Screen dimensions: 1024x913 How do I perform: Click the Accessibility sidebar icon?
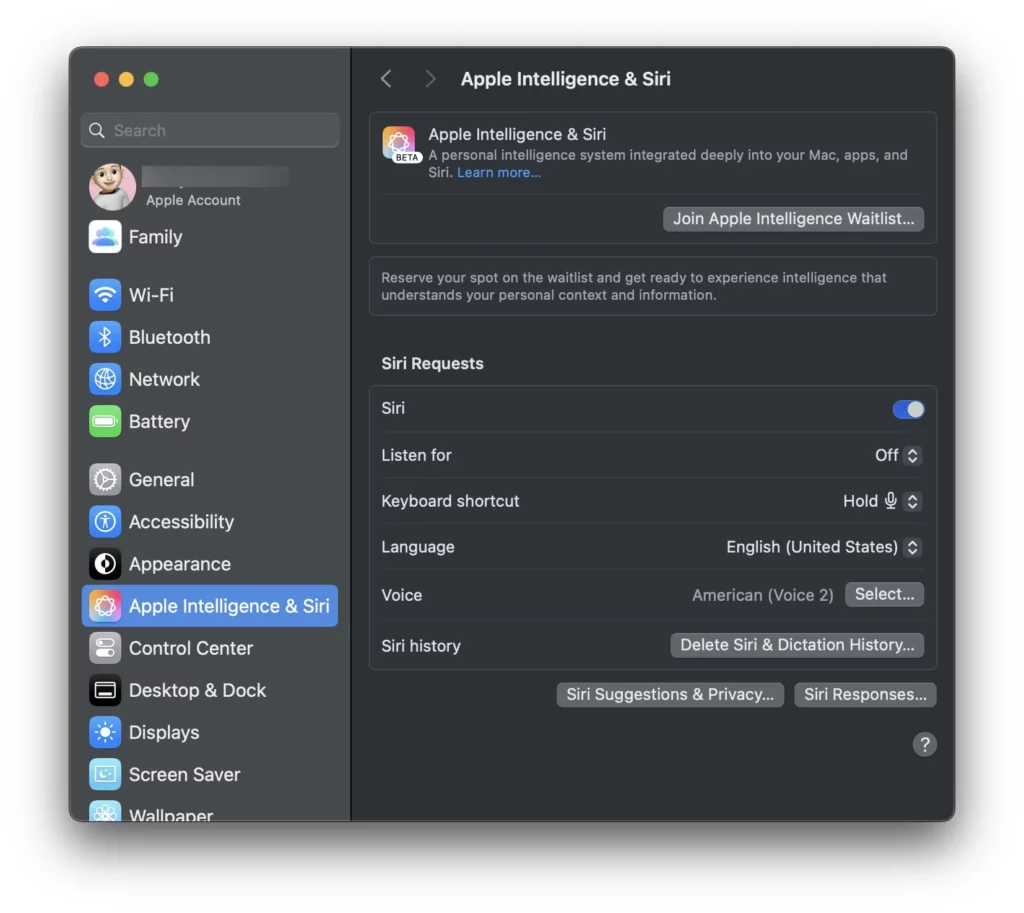click(x=104, y=522)
